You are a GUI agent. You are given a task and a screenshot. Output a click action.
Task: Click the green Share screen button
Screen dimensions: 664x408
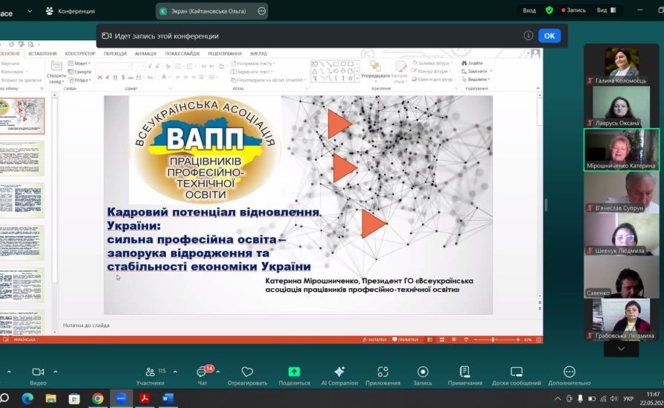[294, 372]
